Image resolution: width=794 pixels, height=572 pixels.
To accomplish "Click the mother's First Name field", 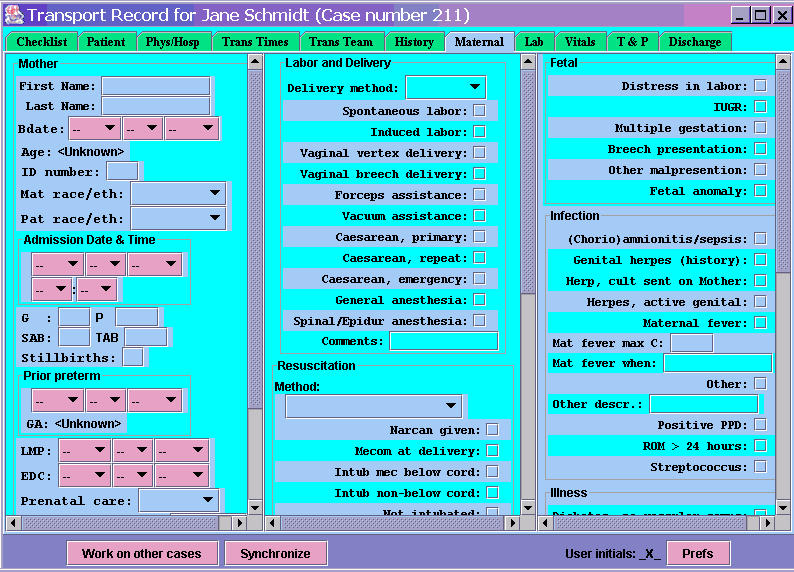I will 155,86.
